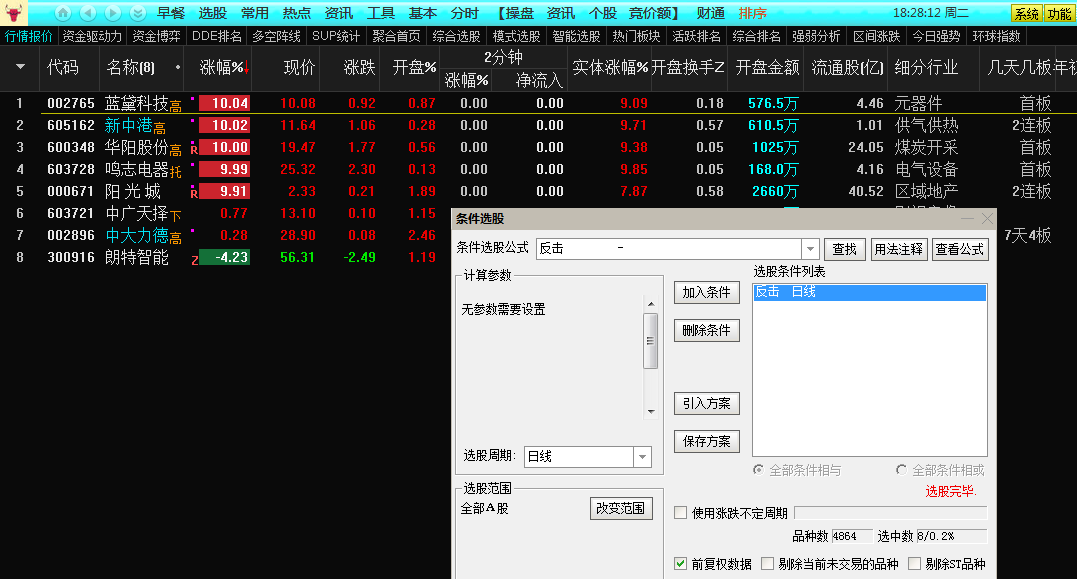The width and height of the screenshot is (1077, 579).
Task: Click 功能 button at top right
Action: pos(1059,14)
